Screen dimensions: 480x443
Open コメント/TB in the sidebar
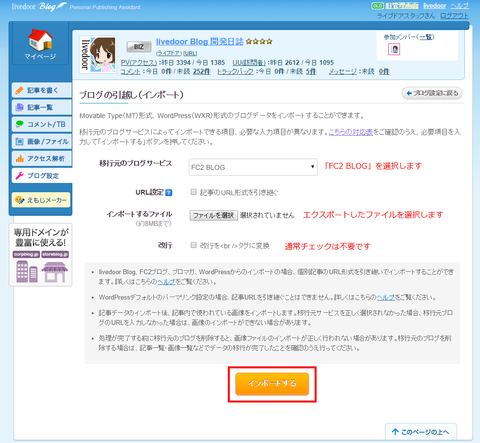(x=42, y=124)
